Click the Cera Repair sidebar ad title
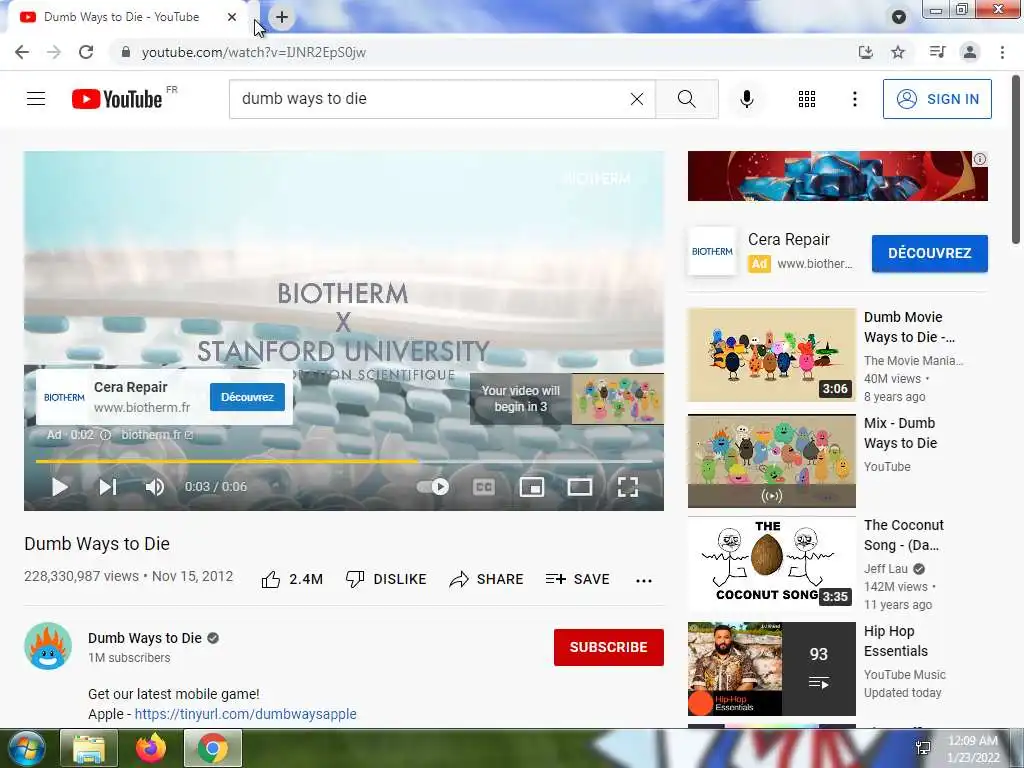1024x768 pixels. [x=788, y=240]
